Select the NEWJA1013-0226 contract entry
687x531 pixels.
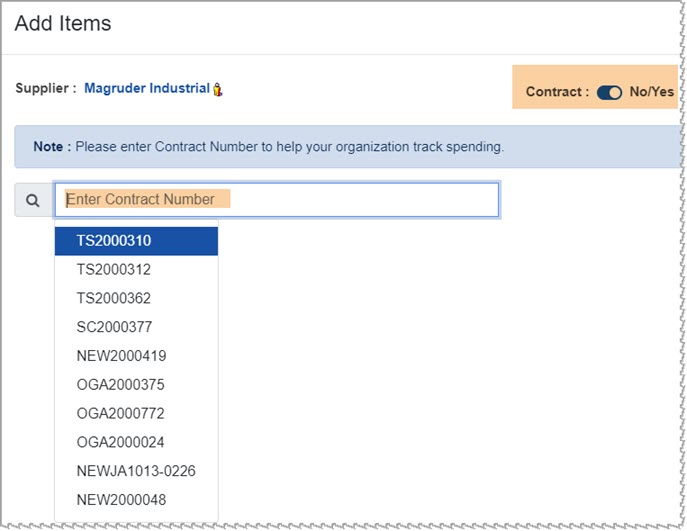(x=136, y=471)
